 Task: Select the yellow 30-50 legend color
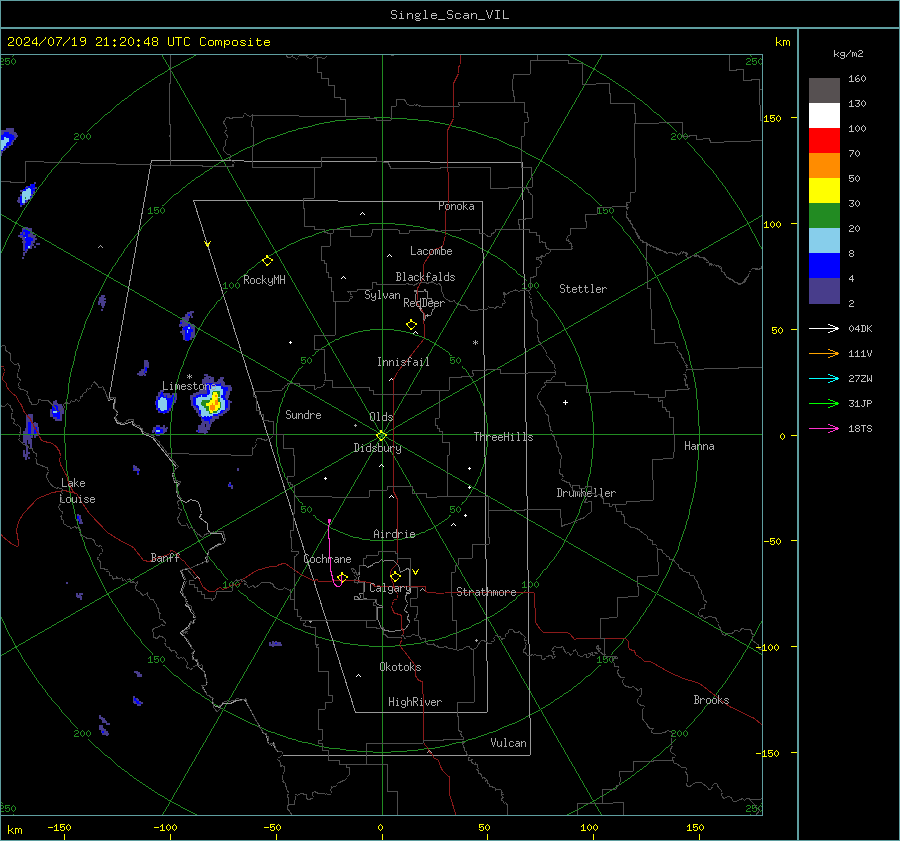(824, 191)
